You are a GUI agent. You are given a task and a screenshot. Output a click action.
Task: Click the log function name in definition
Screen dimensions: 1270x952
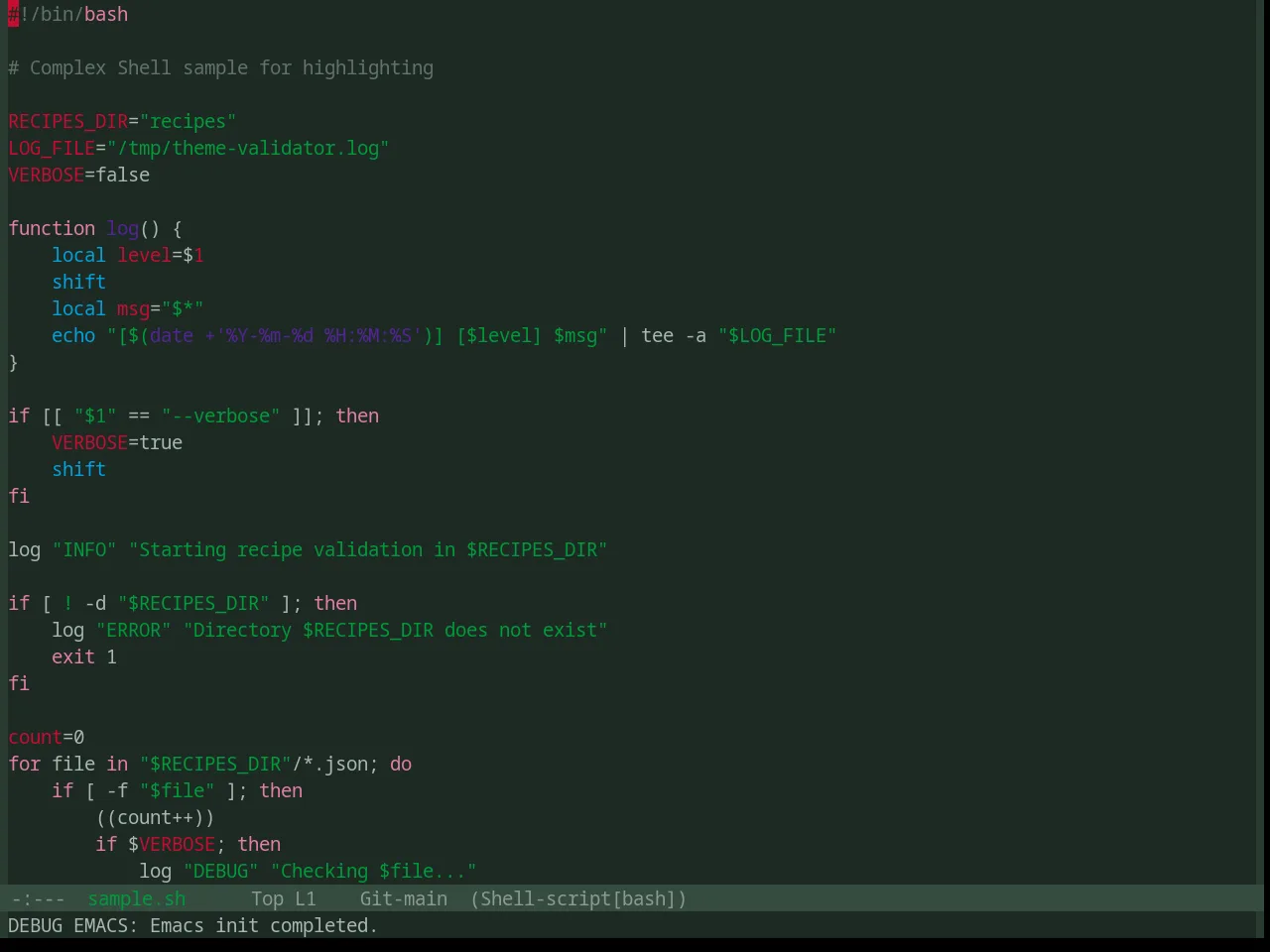pos(123,229)
